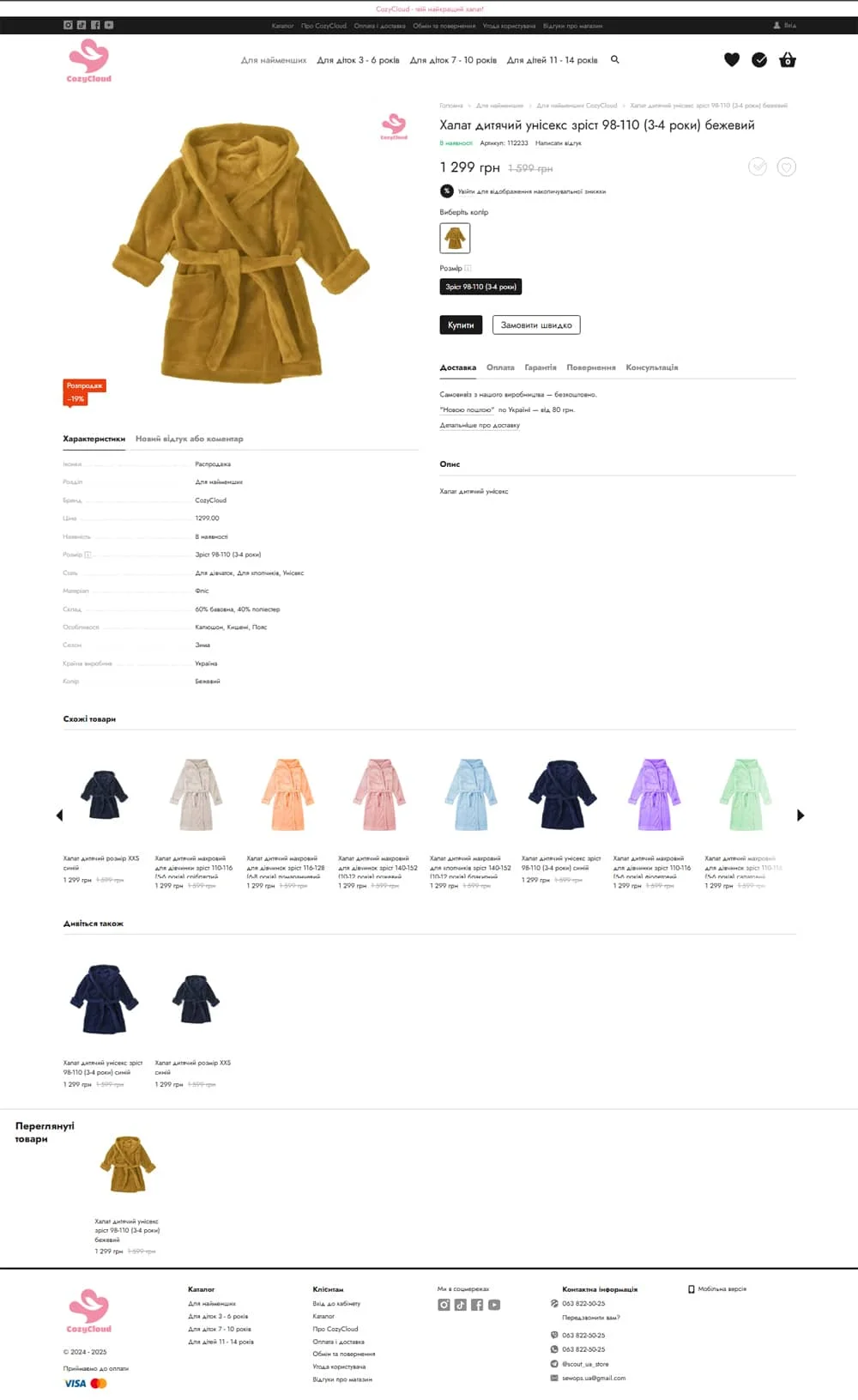Open the Для діток 3 - 6 років menu
This screenshot has height=1400, width=858.
[358, 60]
